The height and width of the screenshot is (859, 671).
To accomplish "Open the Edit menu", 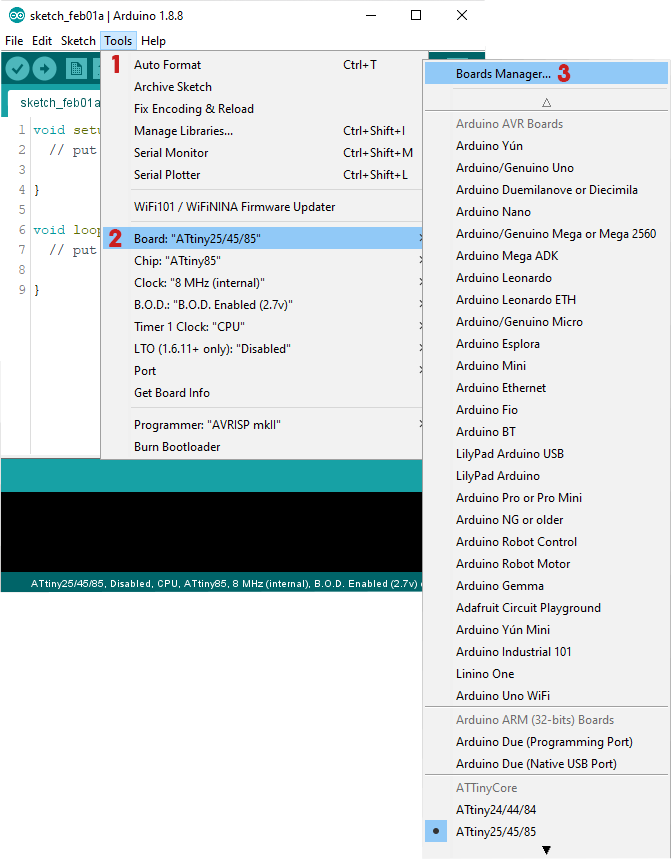I will coord(42,41).
